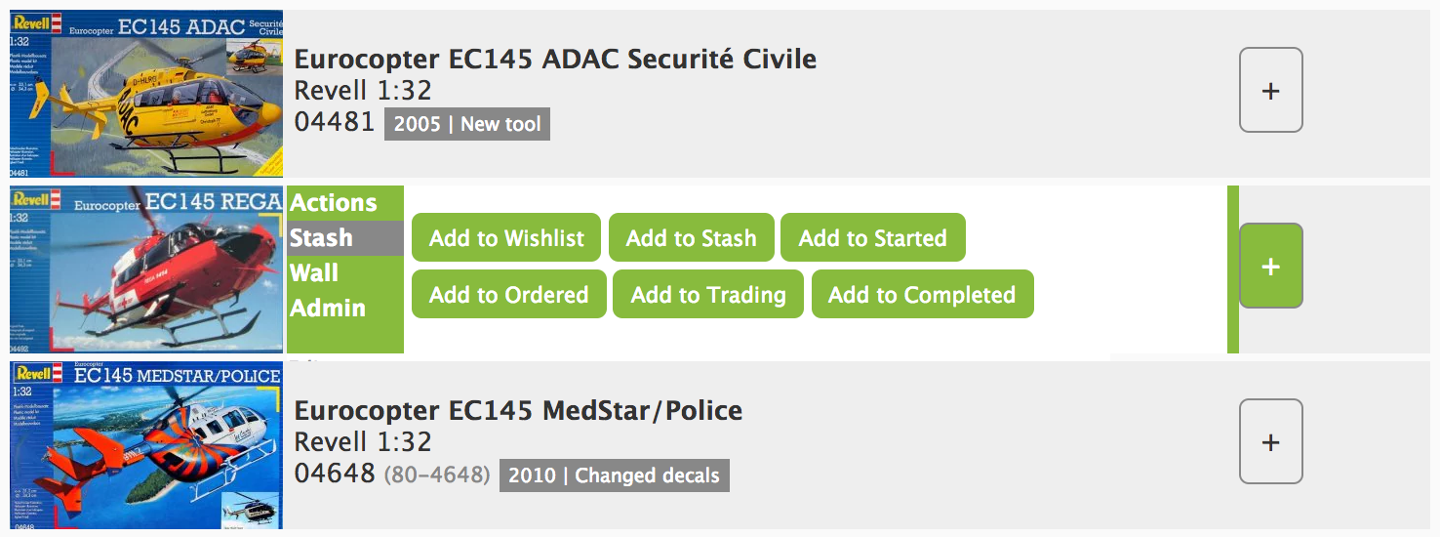Viewport: 1440px width, 537px height.
Task: Select the Actions menu heading
Action: click(334, 203)
